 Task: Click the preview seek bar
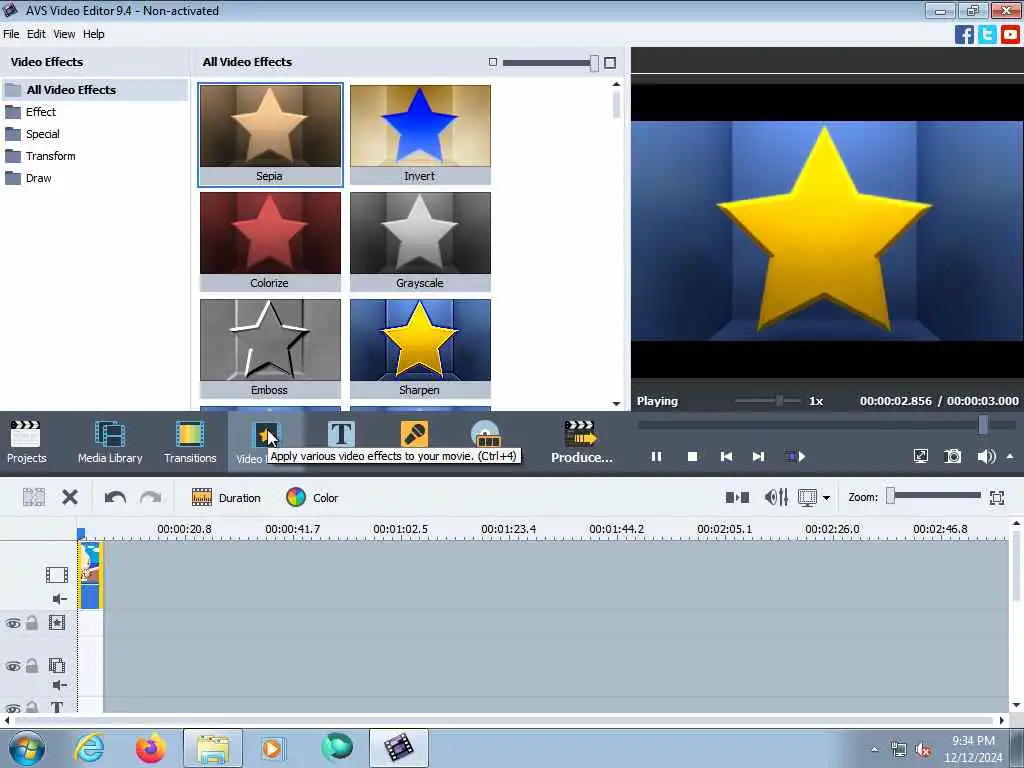826,424
